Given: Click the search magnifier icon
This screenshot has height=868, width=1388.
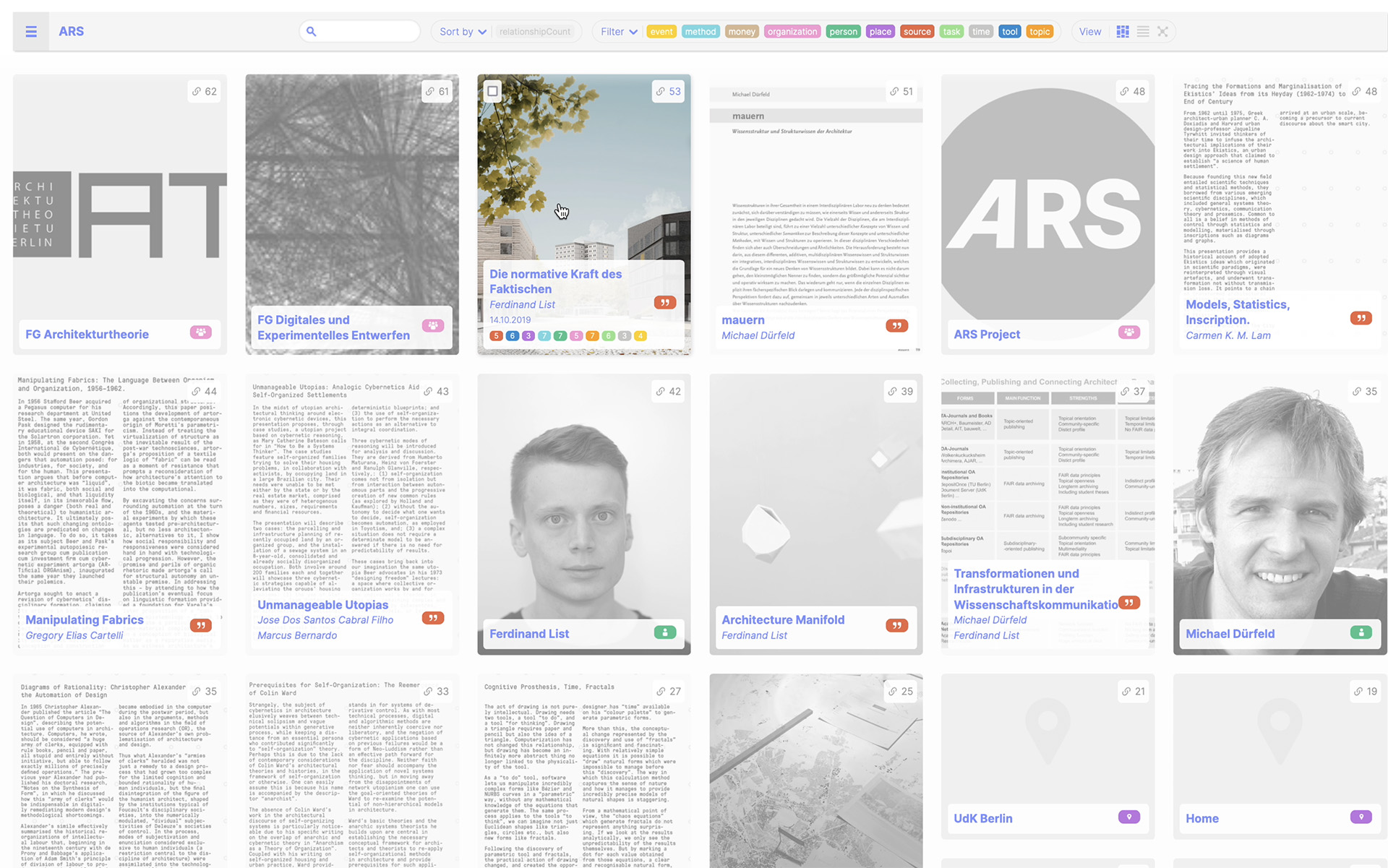Looking at the screenshot, I should (x=312, y=31).
